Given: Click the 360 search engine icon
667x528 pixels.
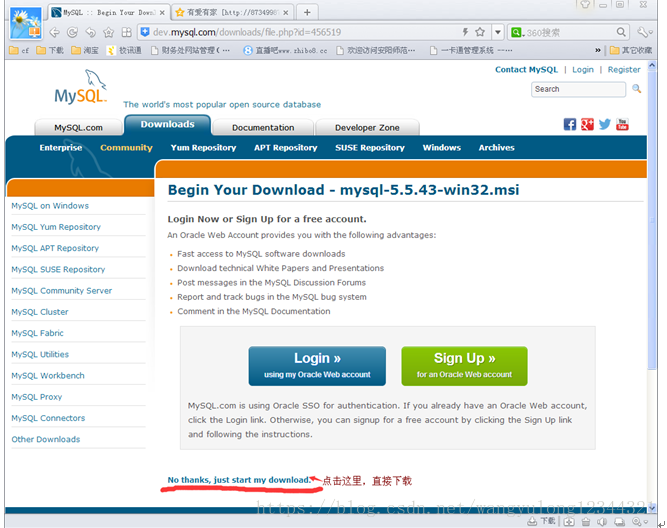Looking at the screenshot, I should (x=516, y=32).
